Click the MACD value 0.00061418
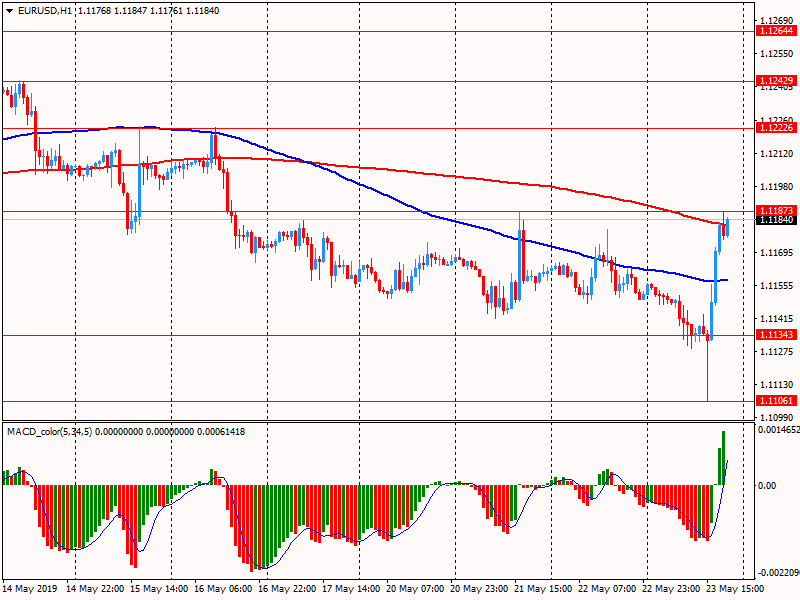 [x=220, y=432]
